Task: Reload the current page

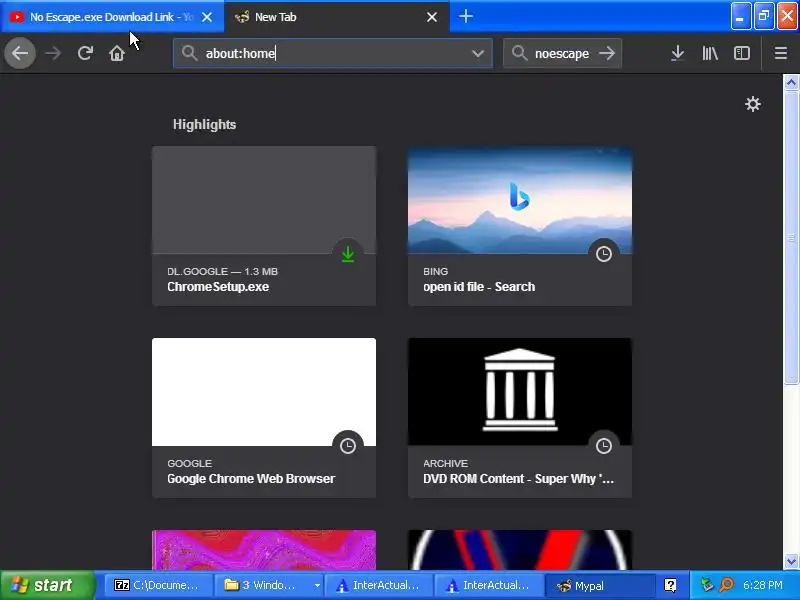Action: point(85,53)
